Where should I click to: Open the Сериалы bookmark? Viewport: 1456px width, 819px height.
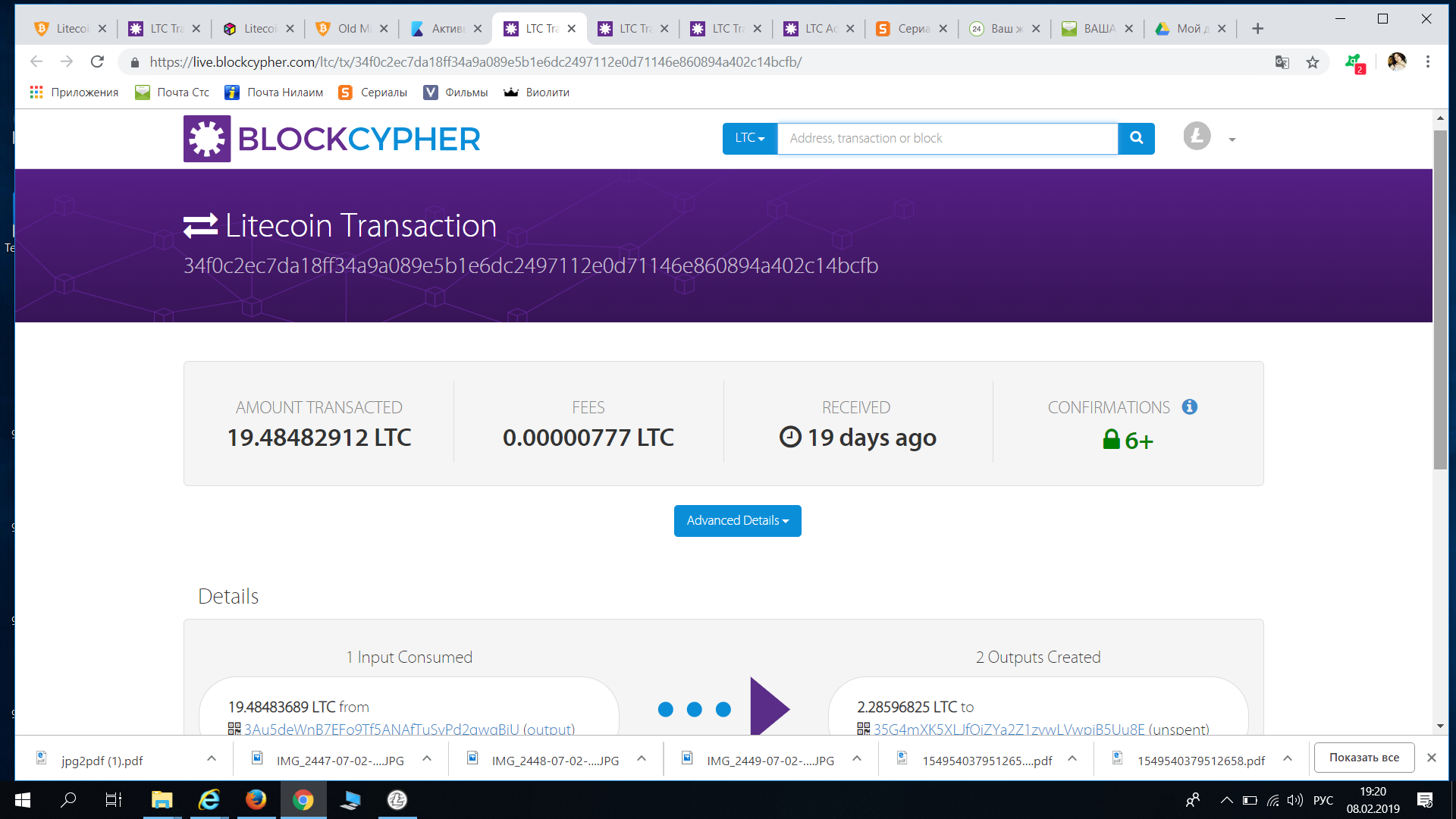coord(372,92)
